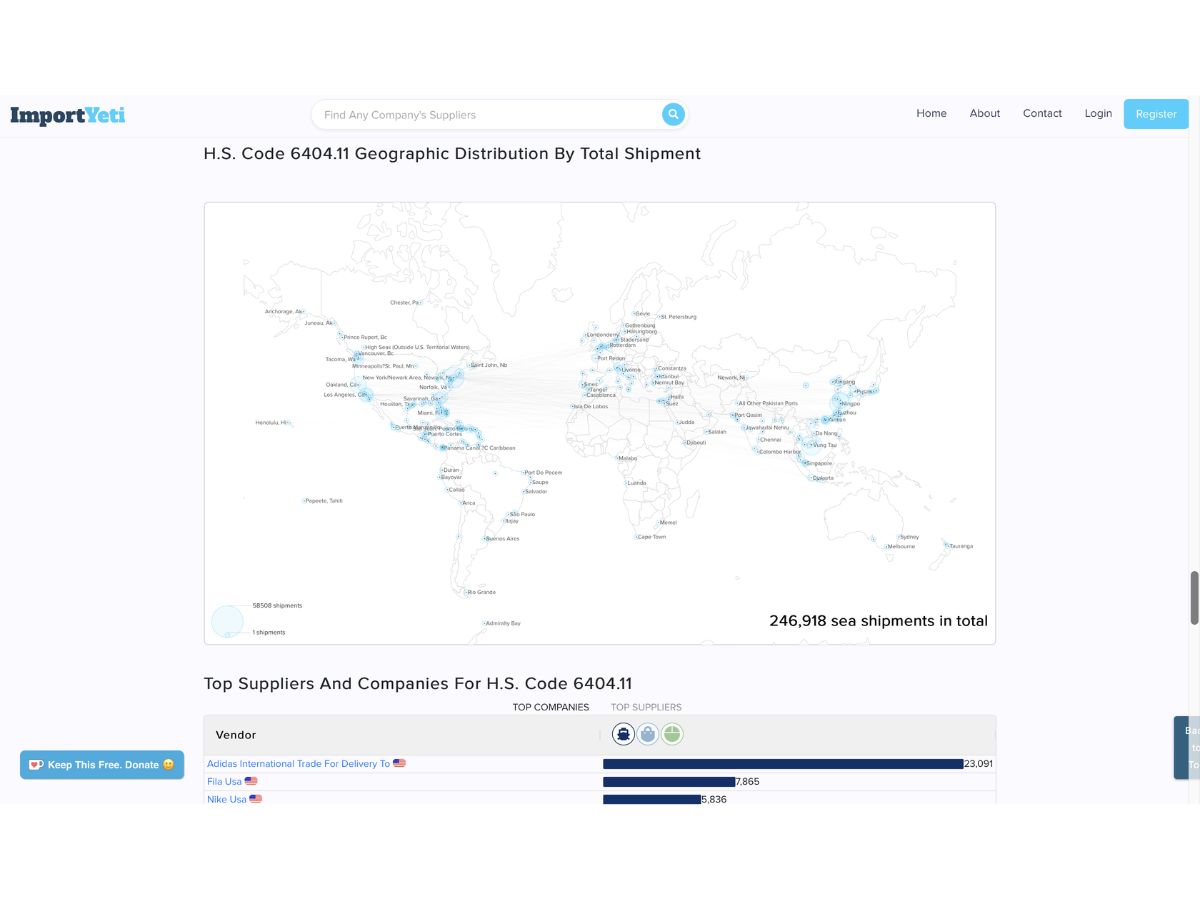Click the page vertical scrollbar thumb
The image size is (1200, 900).
coord(1193,598)
